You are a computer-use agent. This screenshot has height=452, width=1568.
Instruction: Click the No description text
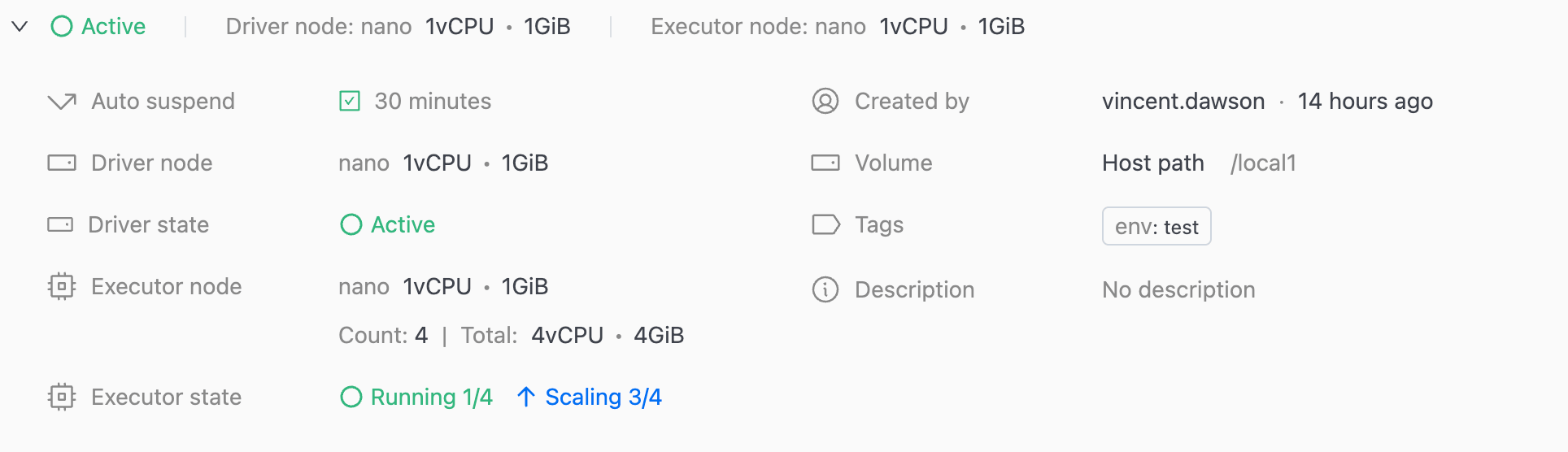[x=1178, y=290]
